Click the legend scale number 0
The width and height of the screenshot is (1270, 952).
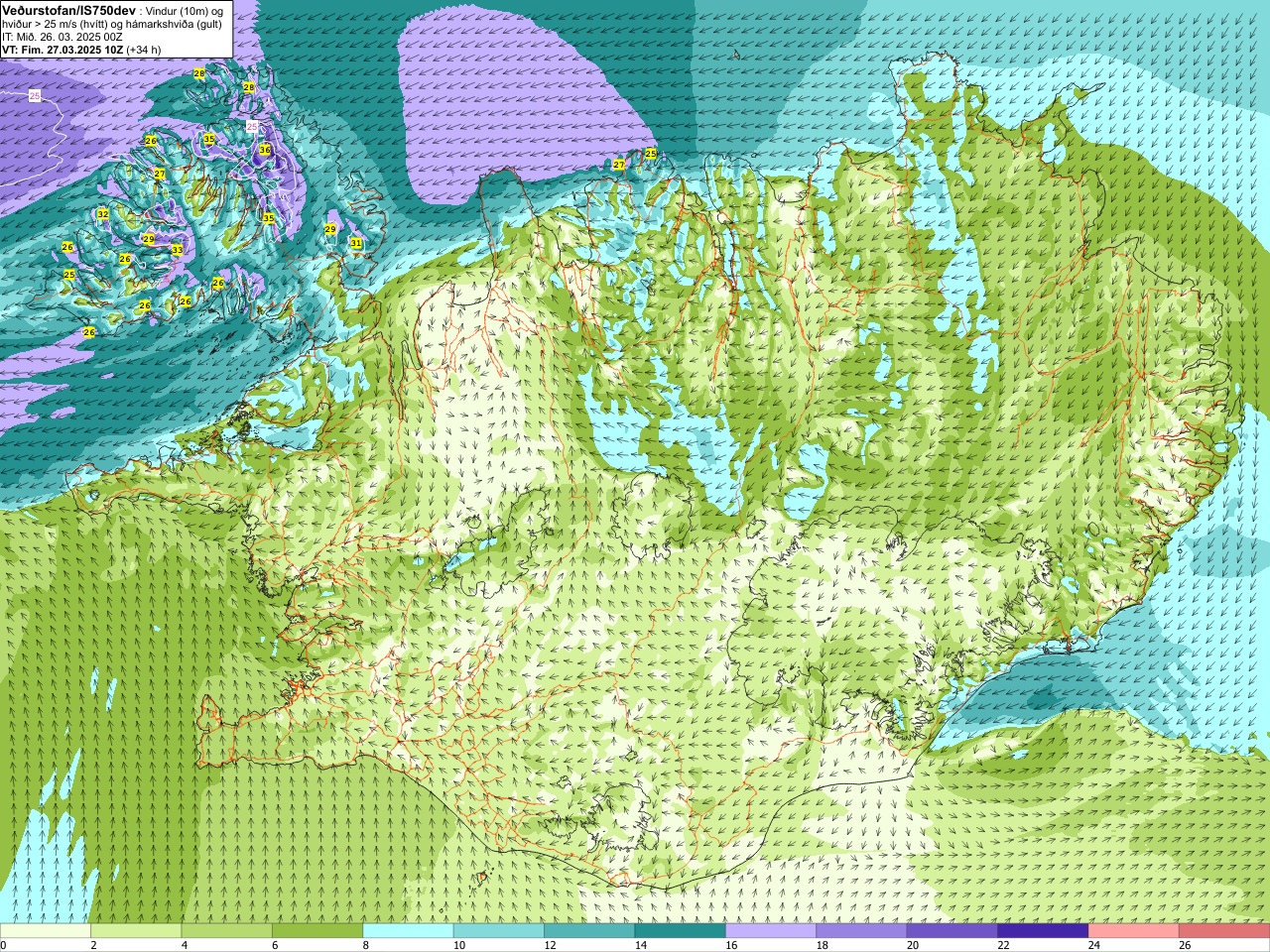click(x=3, y=945)
